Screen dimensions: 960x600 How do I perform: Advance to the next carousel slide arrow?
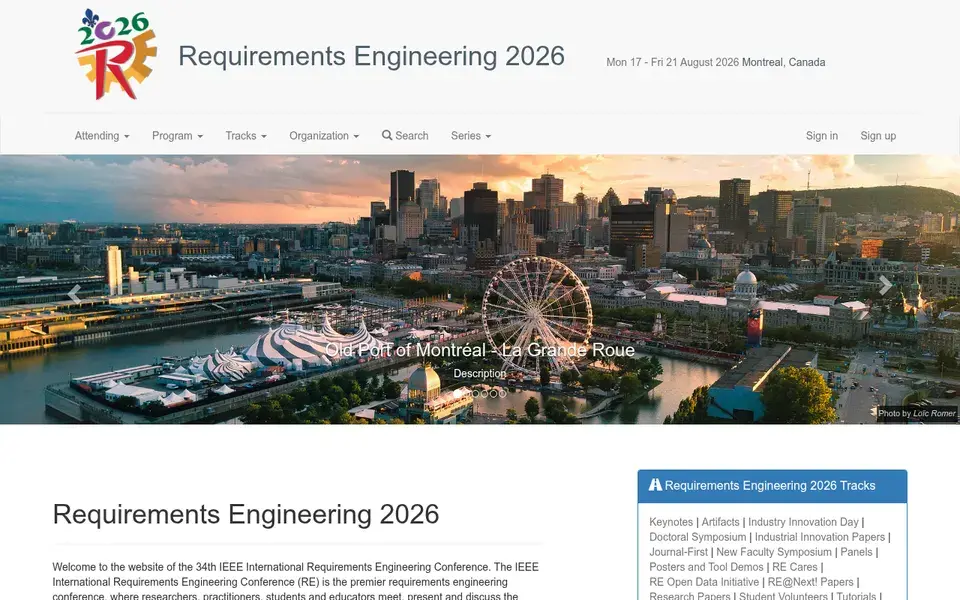click(885, 285)
